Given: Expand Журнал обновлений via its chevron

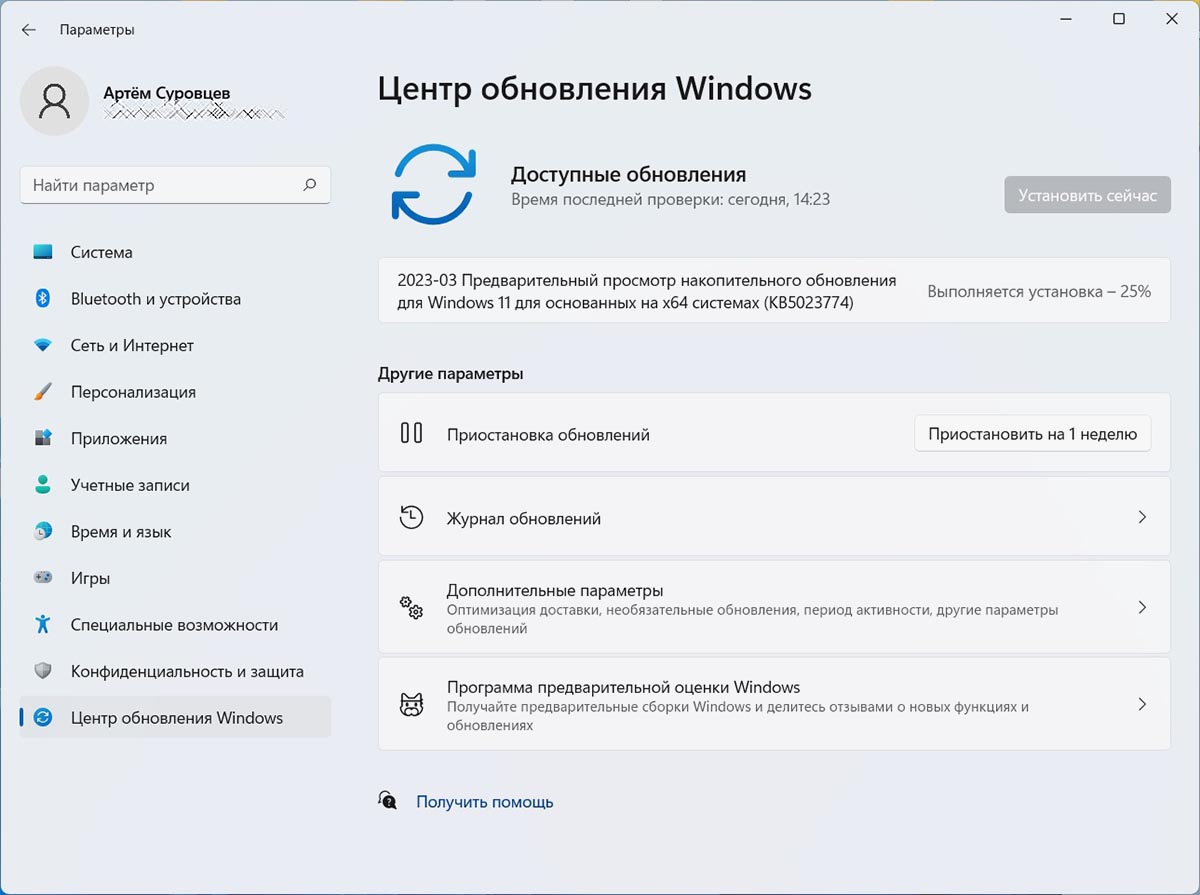Looking at the screenshot, I should point(1142,517).
